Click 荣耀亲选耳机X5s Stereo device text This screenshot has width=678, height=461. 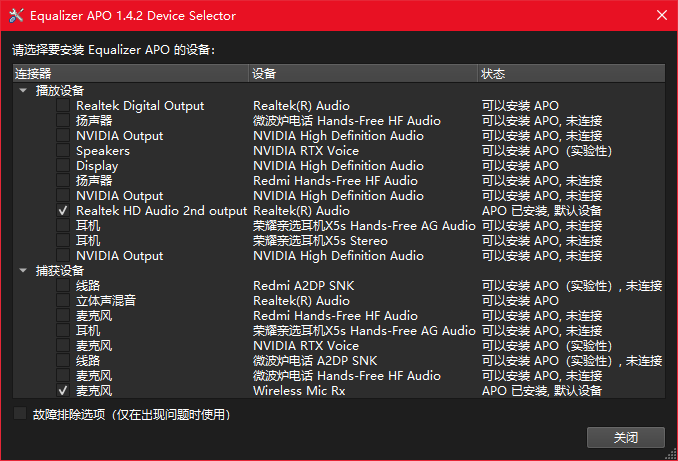tap(320, 241)
